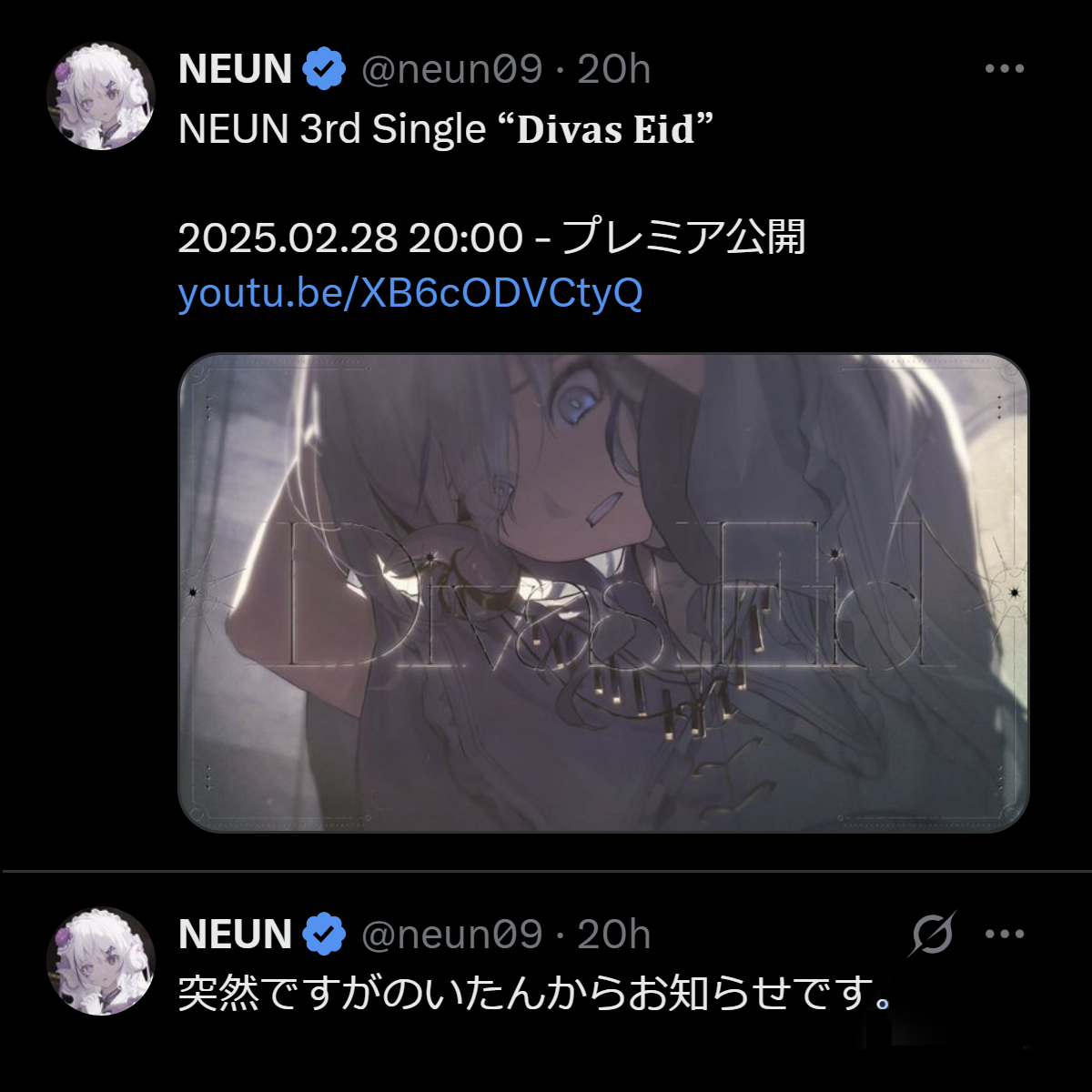Open the more options menu on the first tweet

click(x=1005, y=69)
